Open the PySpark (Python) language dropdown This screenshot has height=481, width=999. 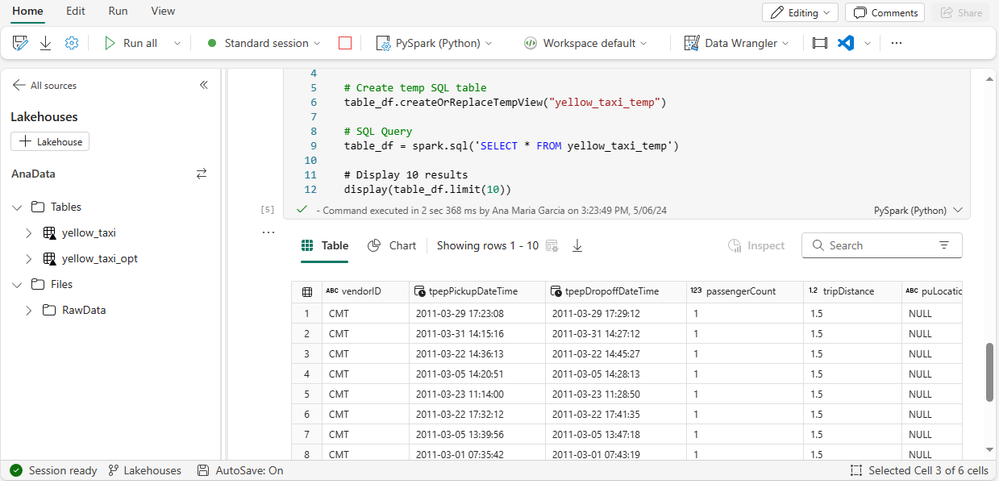[x=434, y=43]
